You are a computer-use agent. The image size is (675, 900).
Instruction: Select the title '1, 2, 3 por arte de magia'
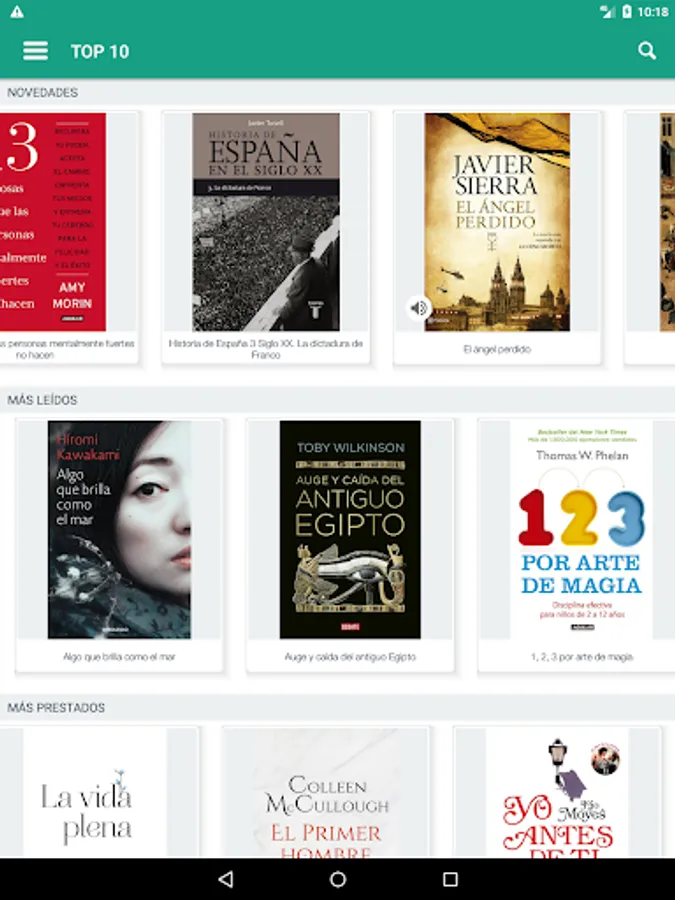click(581, 657)
